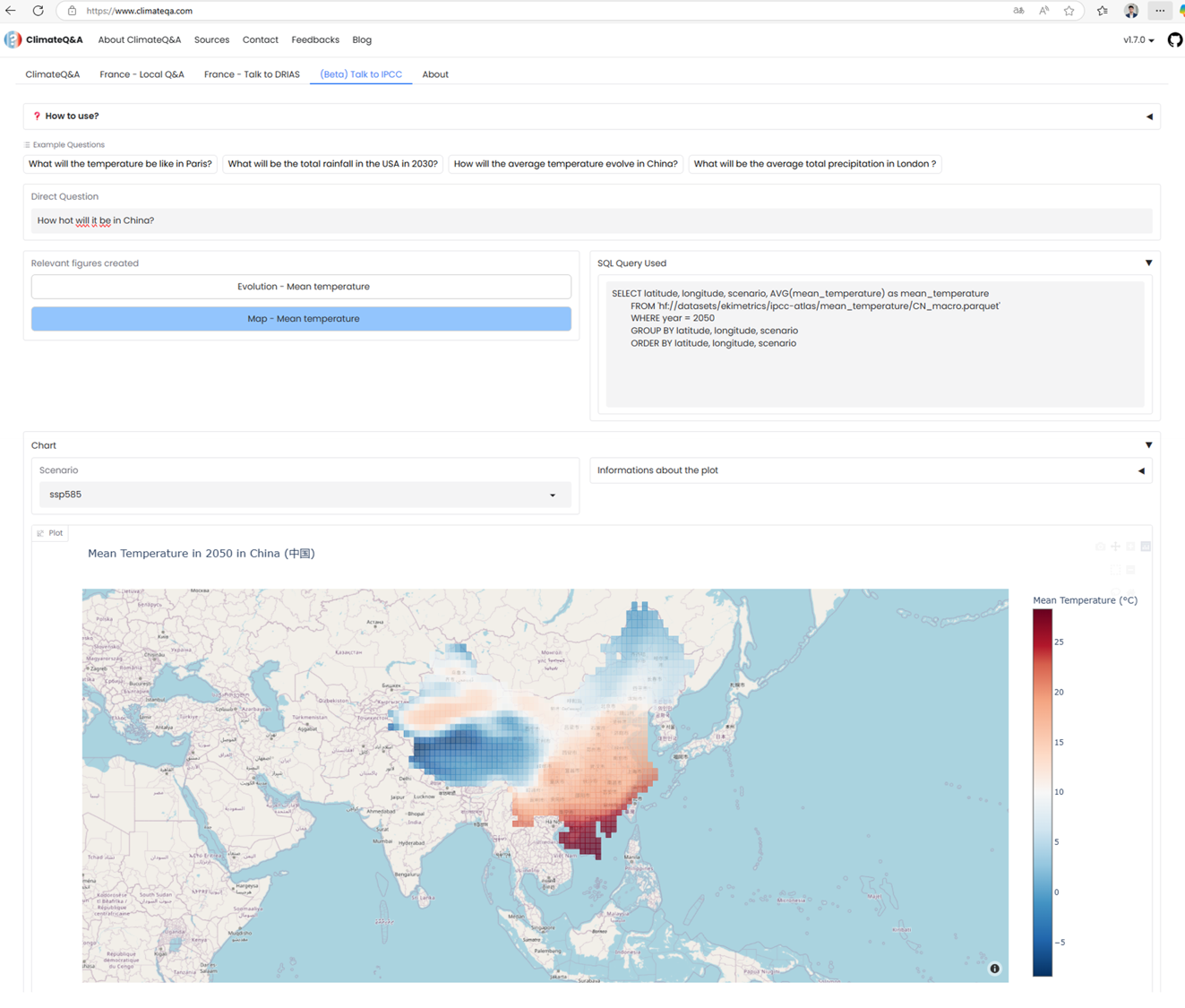The image size is (1185, 1008).
Task: Select the Map - Mean temperature figure
Action: 303,319
